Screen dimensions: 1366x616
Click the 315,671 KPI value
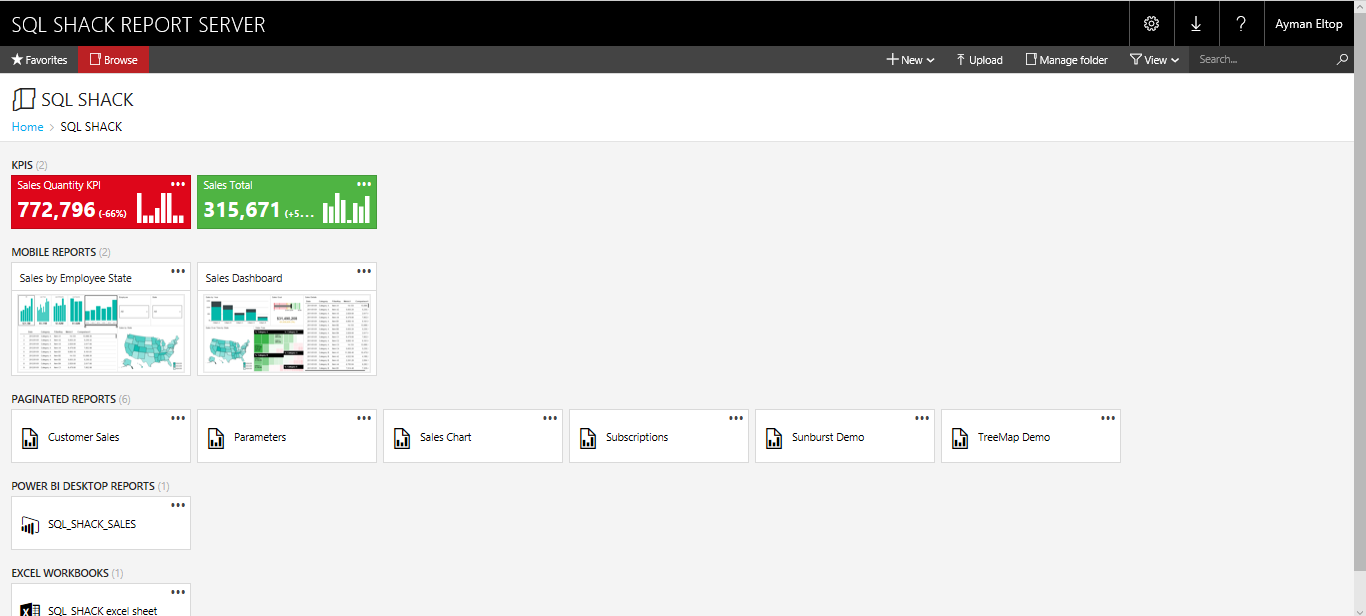242,210
